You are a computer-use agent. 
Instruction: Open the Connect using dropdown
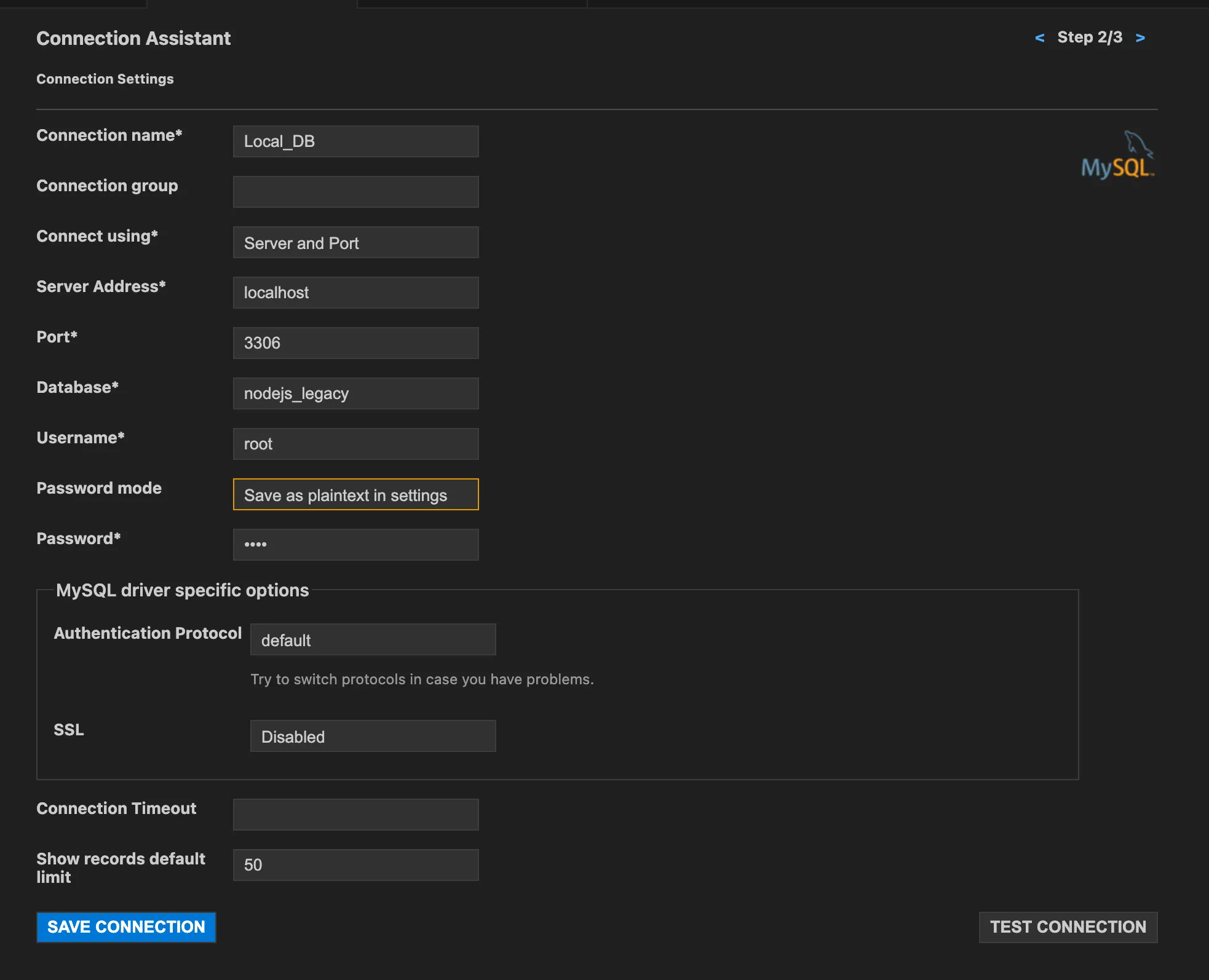coord(355,243)
